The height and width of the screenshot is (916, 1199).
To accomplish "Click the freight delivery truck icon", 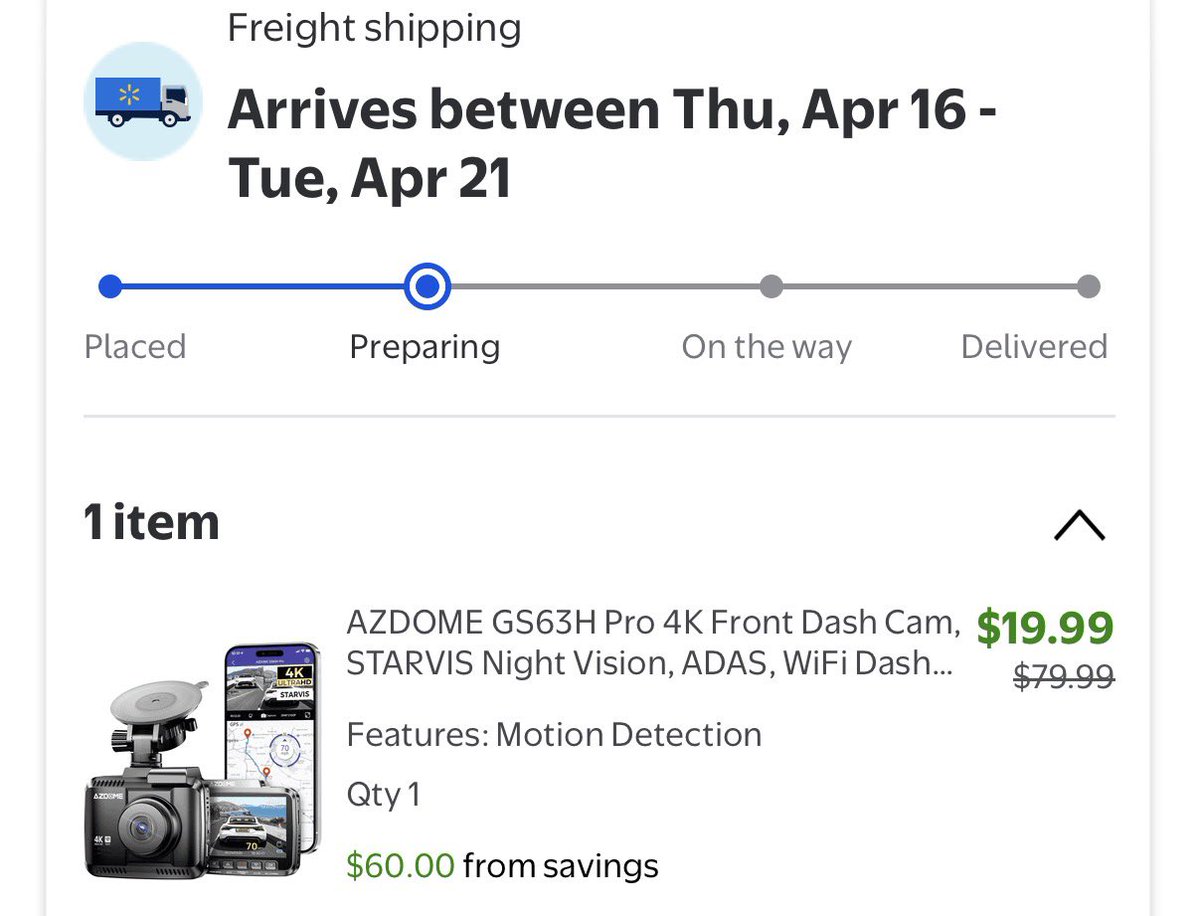I will click(143, 102).
